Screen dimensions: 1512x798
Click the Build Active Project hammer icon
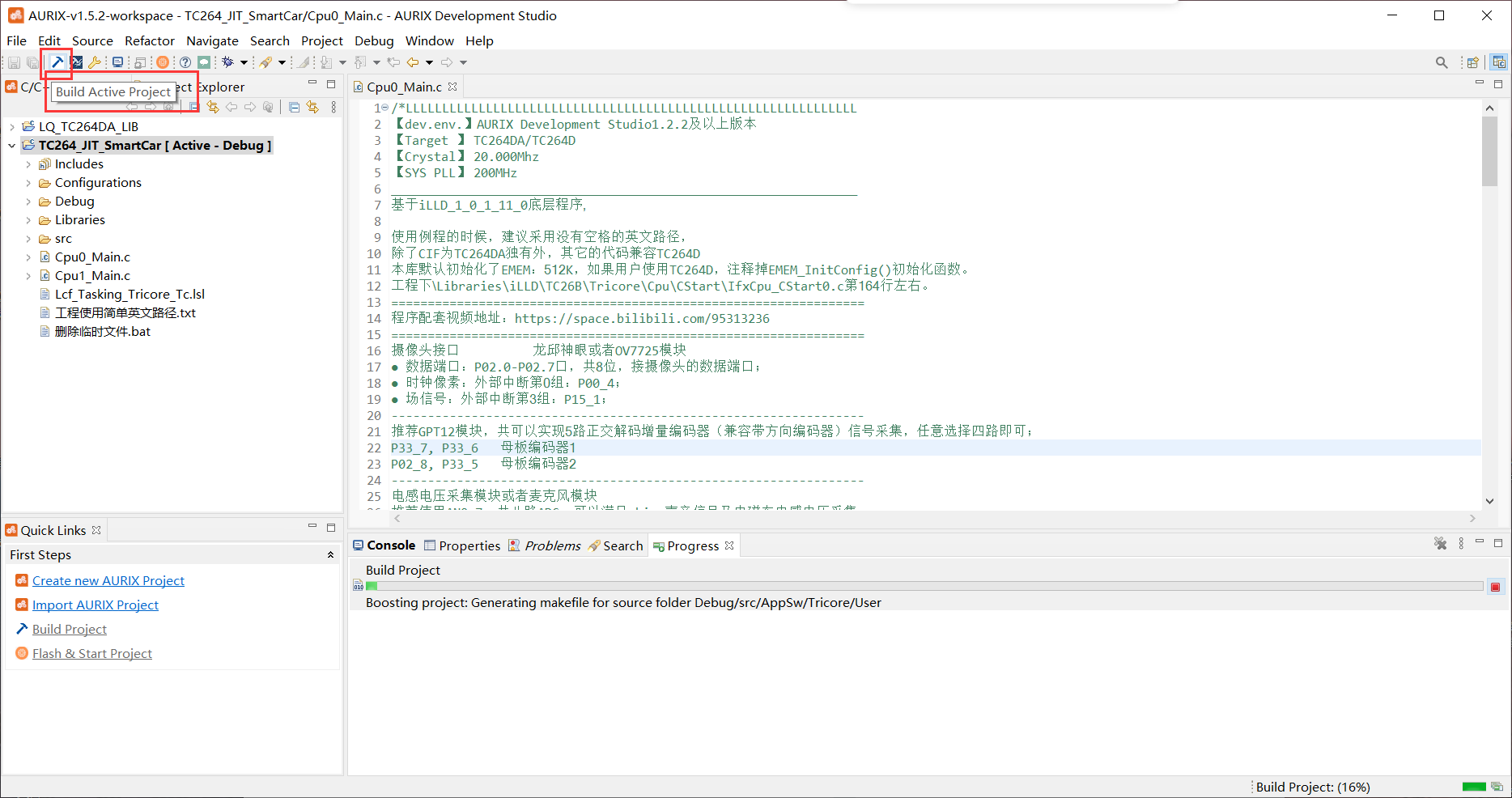(57, 62)
